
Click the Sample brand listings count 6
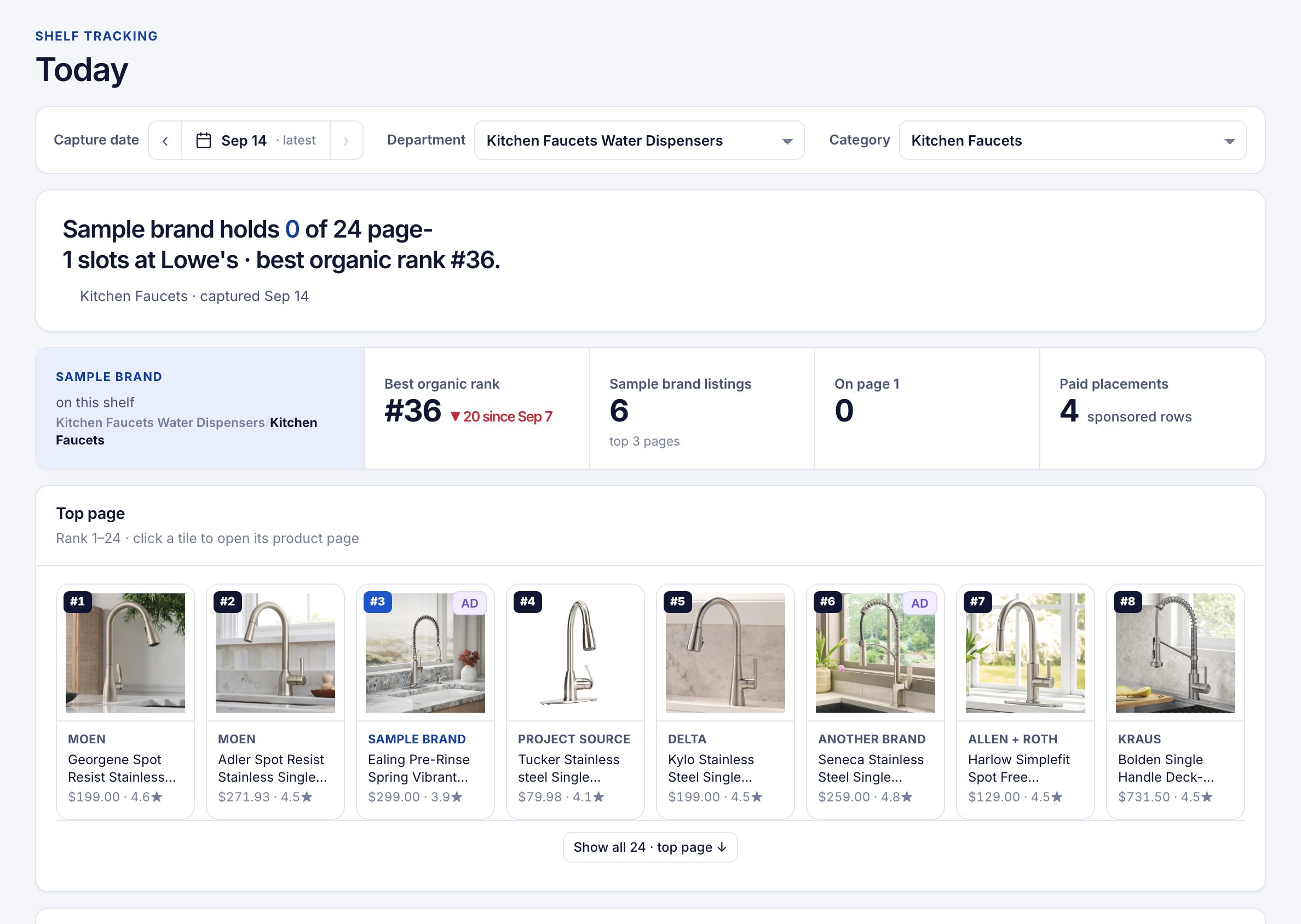point(619,411)
